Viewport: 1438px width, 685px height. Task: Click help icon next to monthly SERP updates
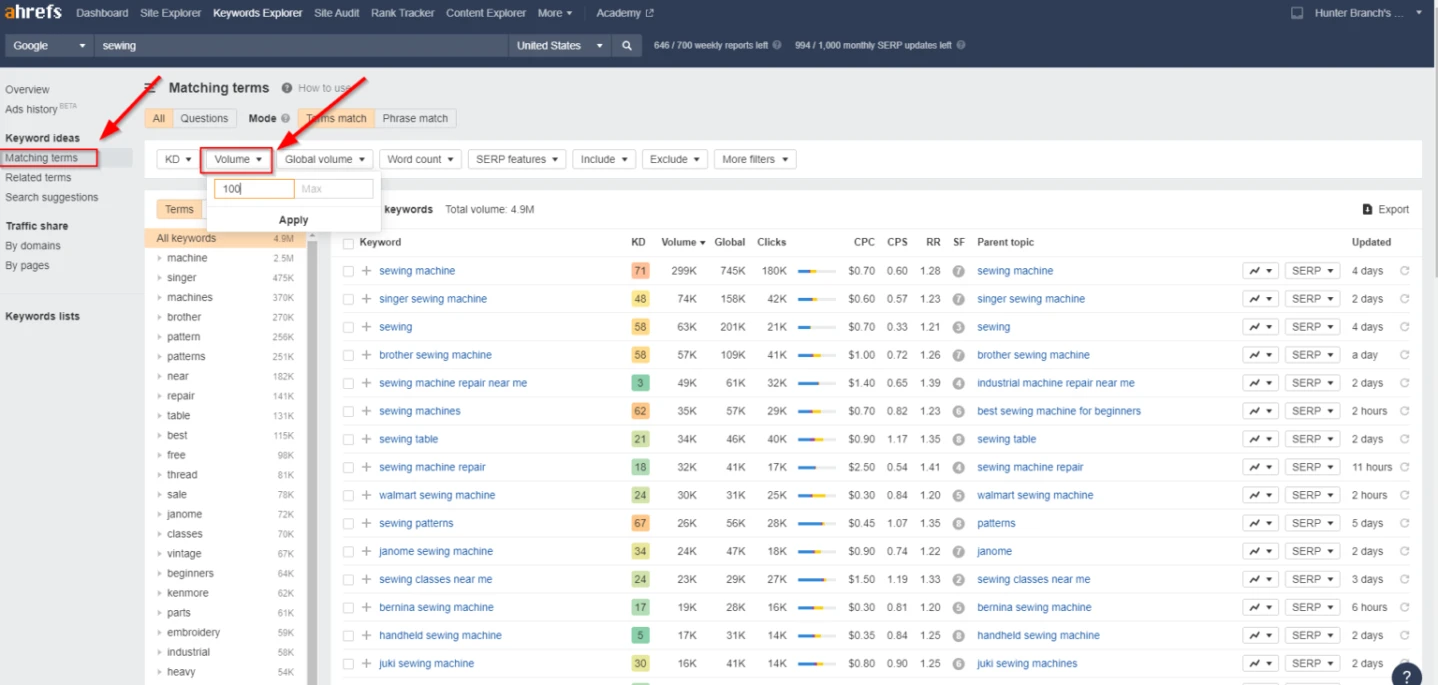961,46
